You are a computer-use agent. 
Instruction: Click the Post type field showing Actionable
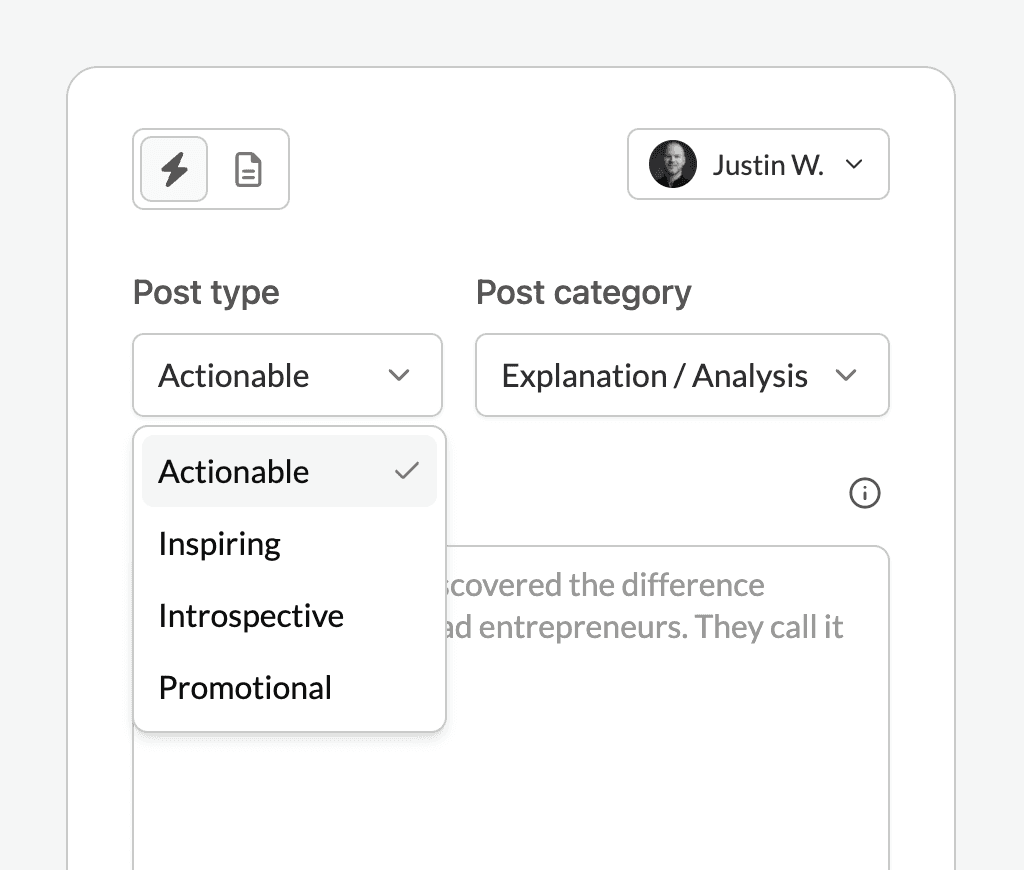[234, 376]
